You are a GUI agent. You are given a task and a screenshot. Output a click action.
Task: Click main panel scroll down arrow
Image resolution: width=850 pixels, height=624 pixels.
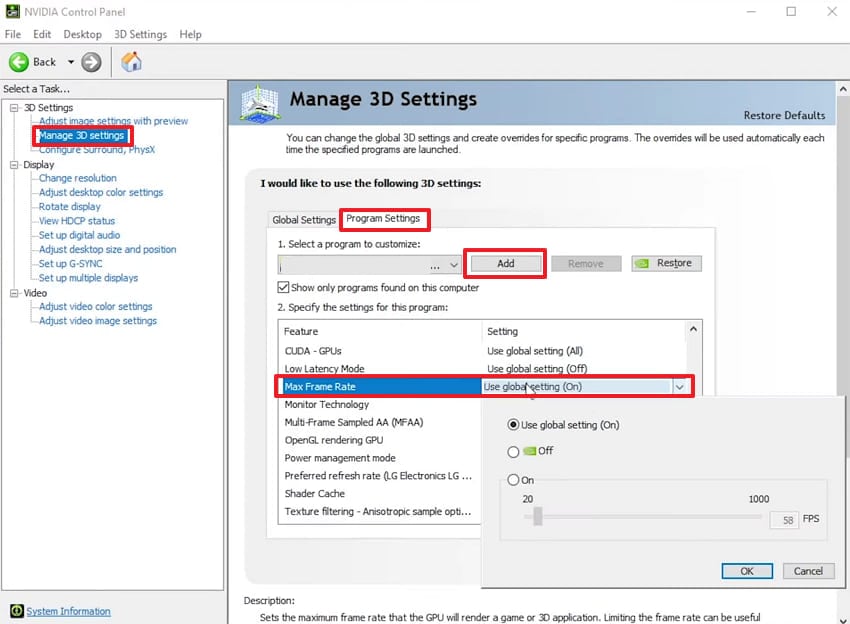click(x=843, y=619)
